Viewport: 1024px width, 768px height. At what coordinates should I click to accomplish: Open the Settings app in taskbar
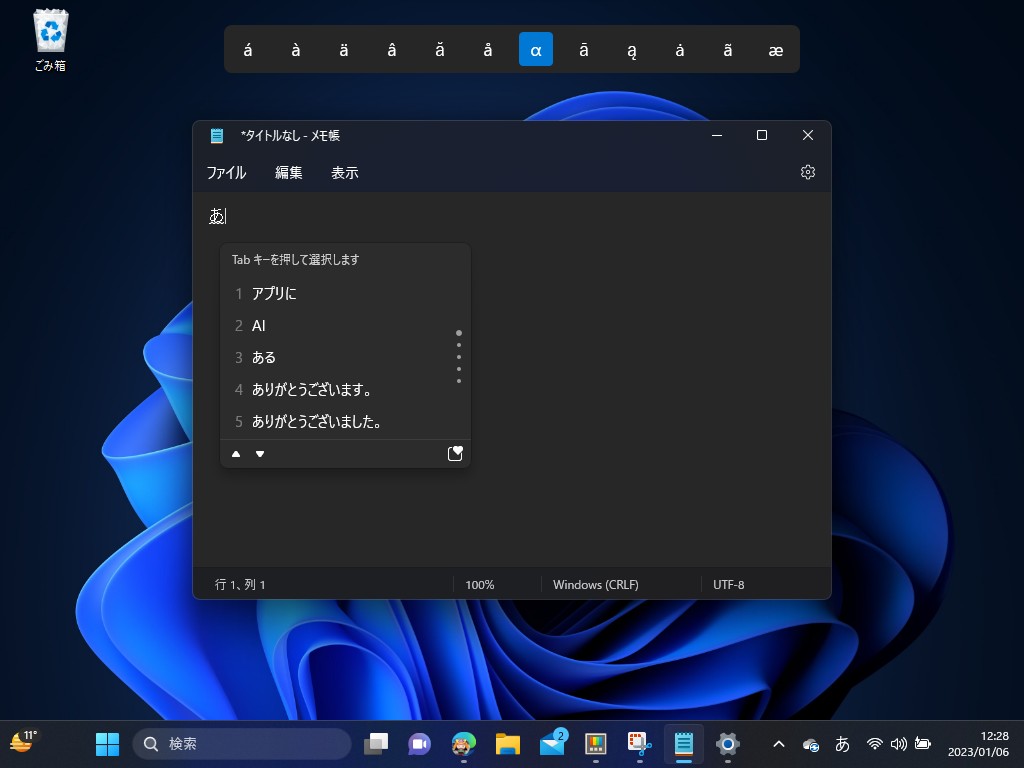[728, 743]
